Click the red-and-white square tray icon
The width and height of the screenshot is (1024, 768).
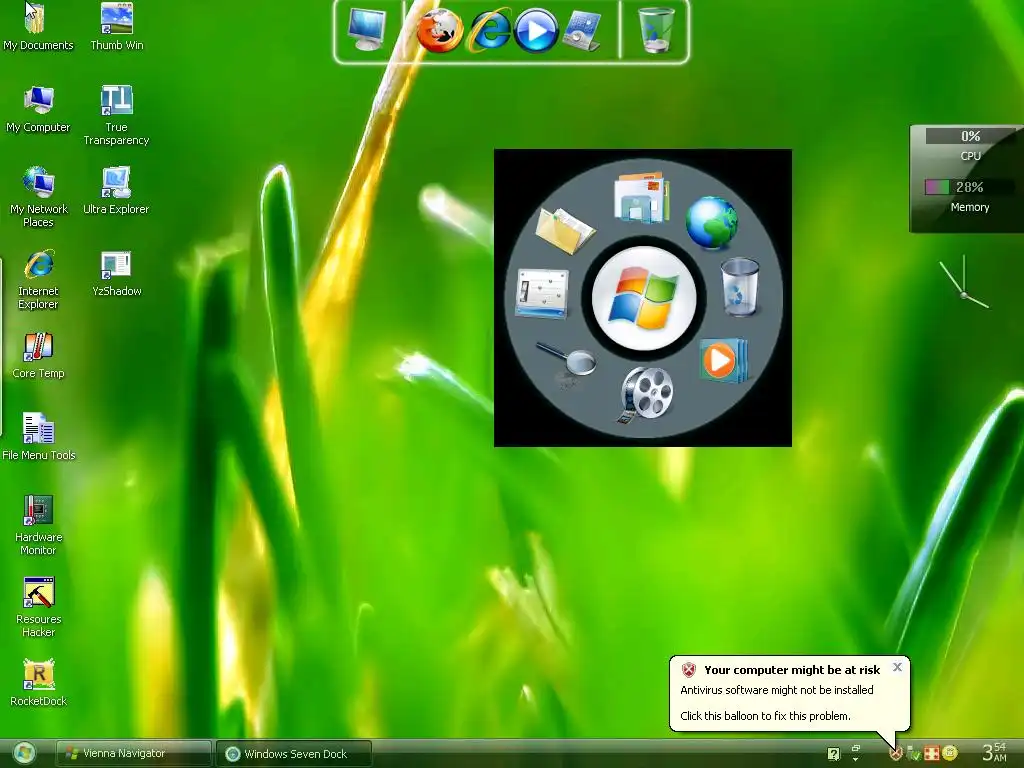pos(932,754)
